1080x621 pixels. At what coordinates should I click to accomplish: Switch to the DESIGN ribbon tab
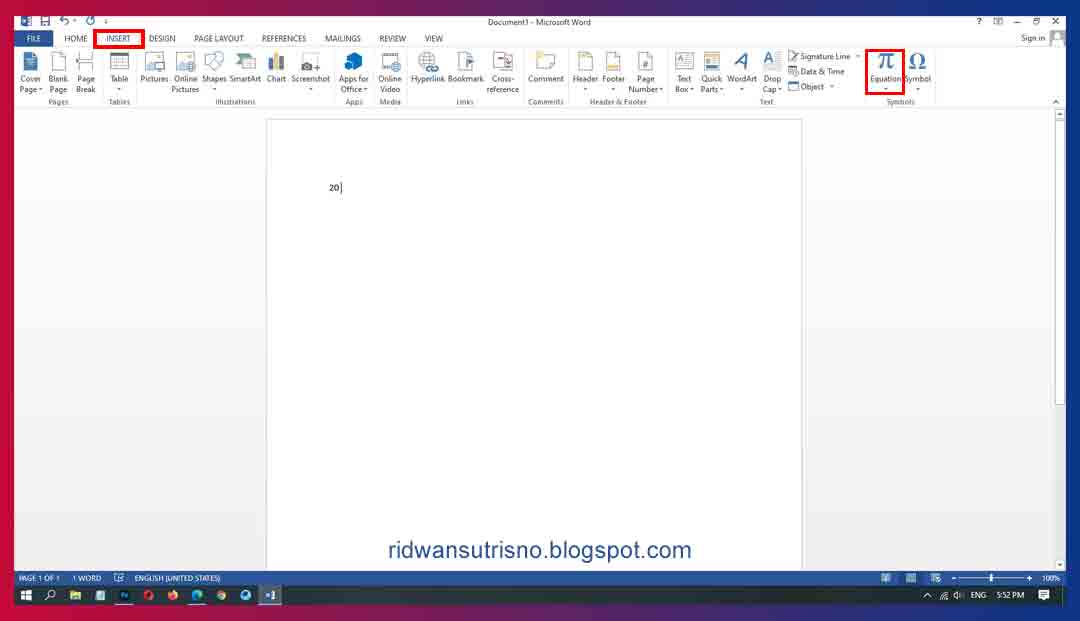(x=161, y=38)
